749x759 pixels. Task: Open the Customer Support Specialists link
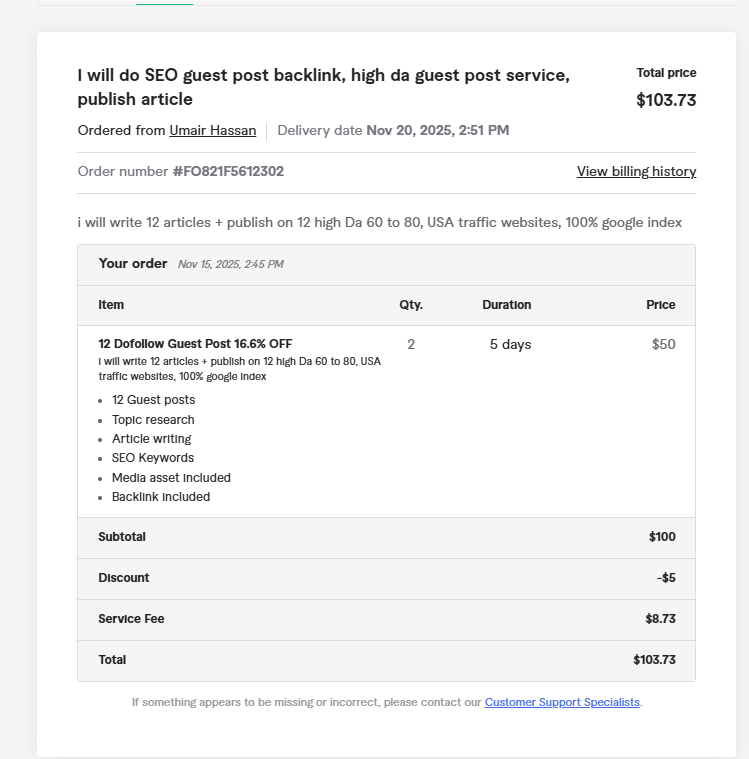pos(562,702)
